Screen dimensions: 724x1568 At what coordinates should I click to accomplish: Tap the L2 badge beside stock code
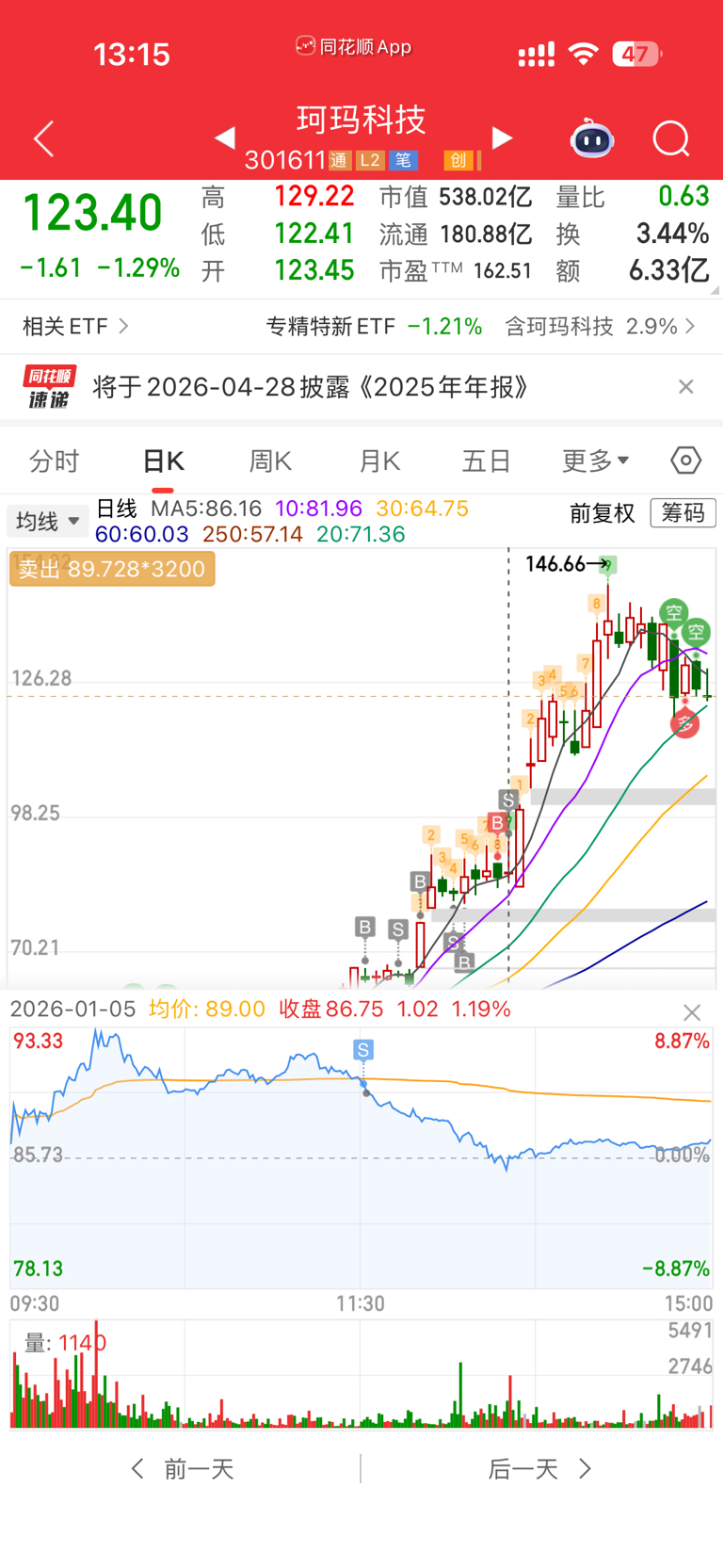coord(370,160)
